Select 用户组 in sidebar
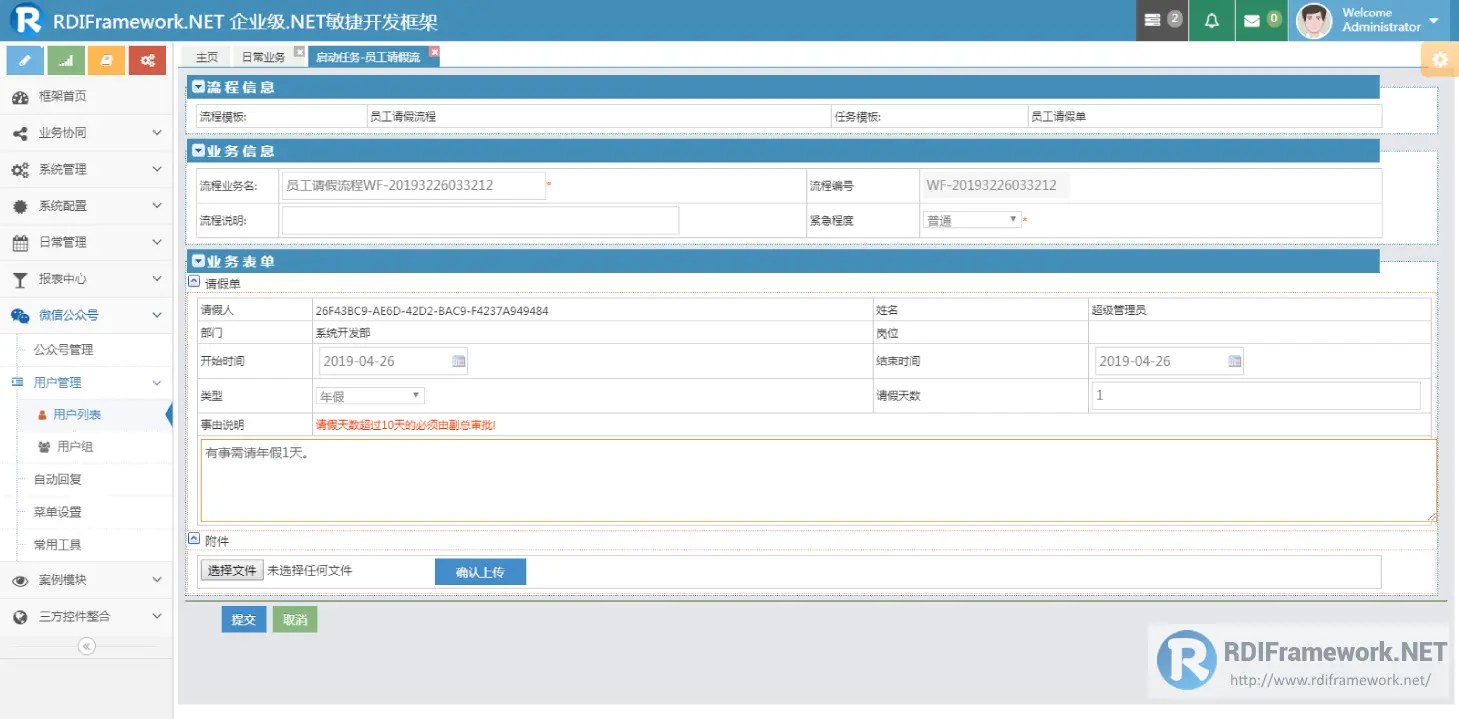This screenshot has width=1459, height=719. coord(75,447)
